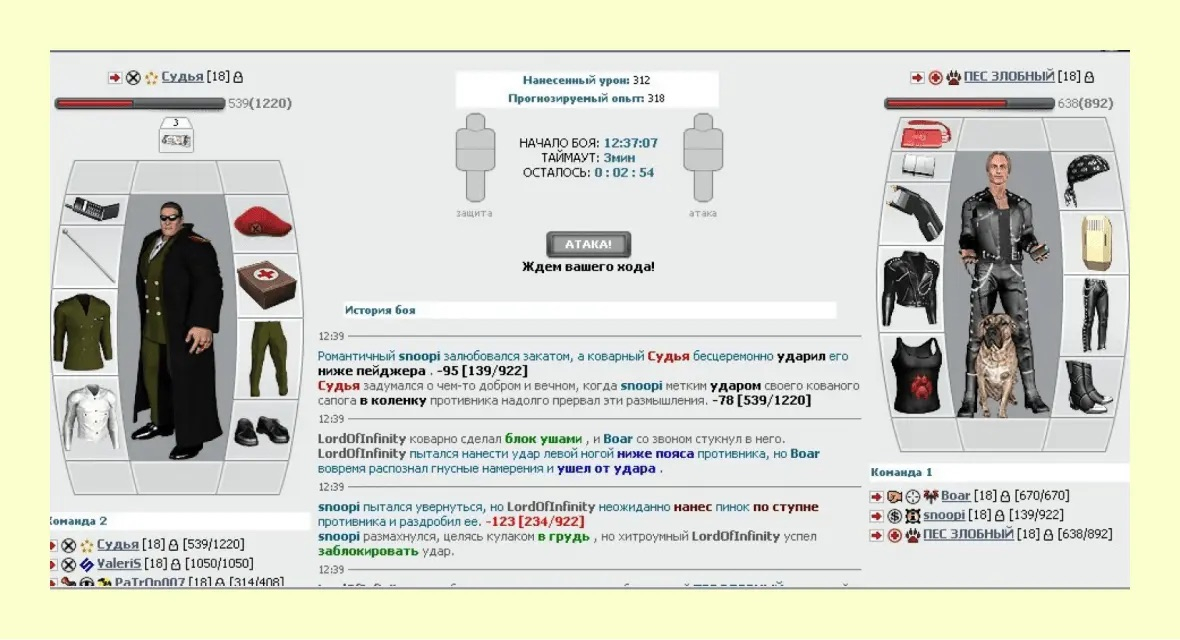Select the tank top with red paw
The height and width of the screenshot is (640, 1180).
click(916, 375)
